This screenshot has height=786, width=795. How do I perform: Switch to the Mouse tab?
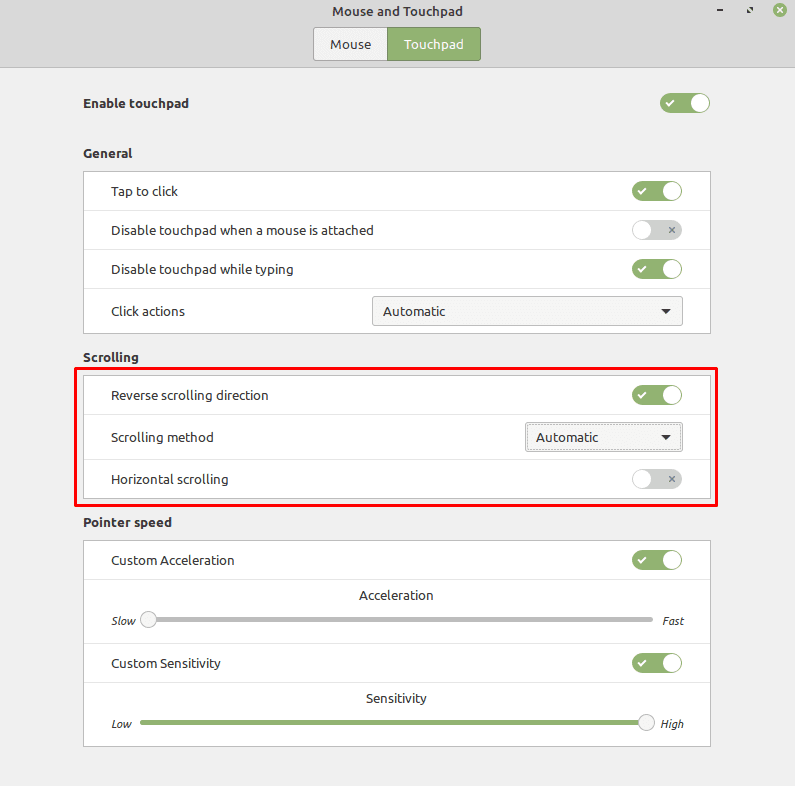[350, 44]
